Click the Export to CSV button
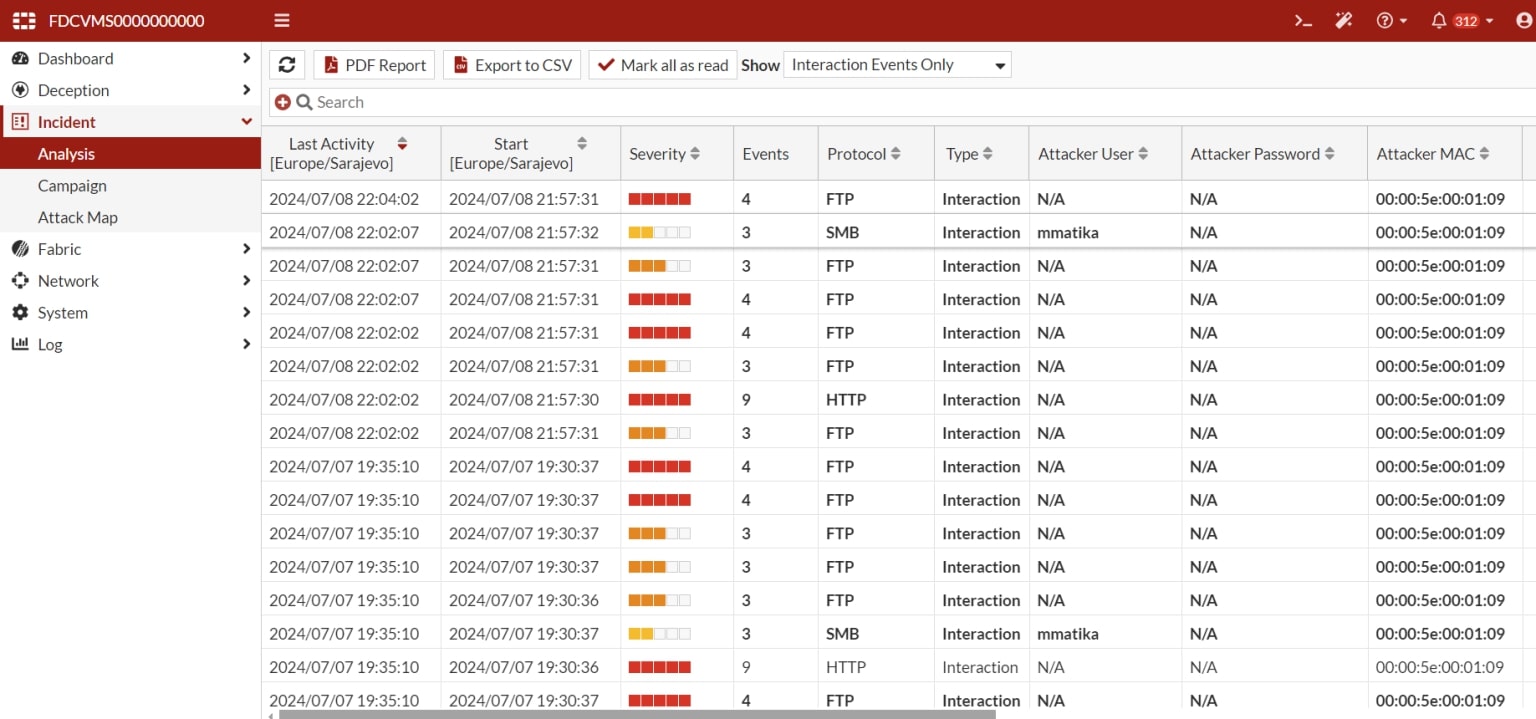 (512, 65)
